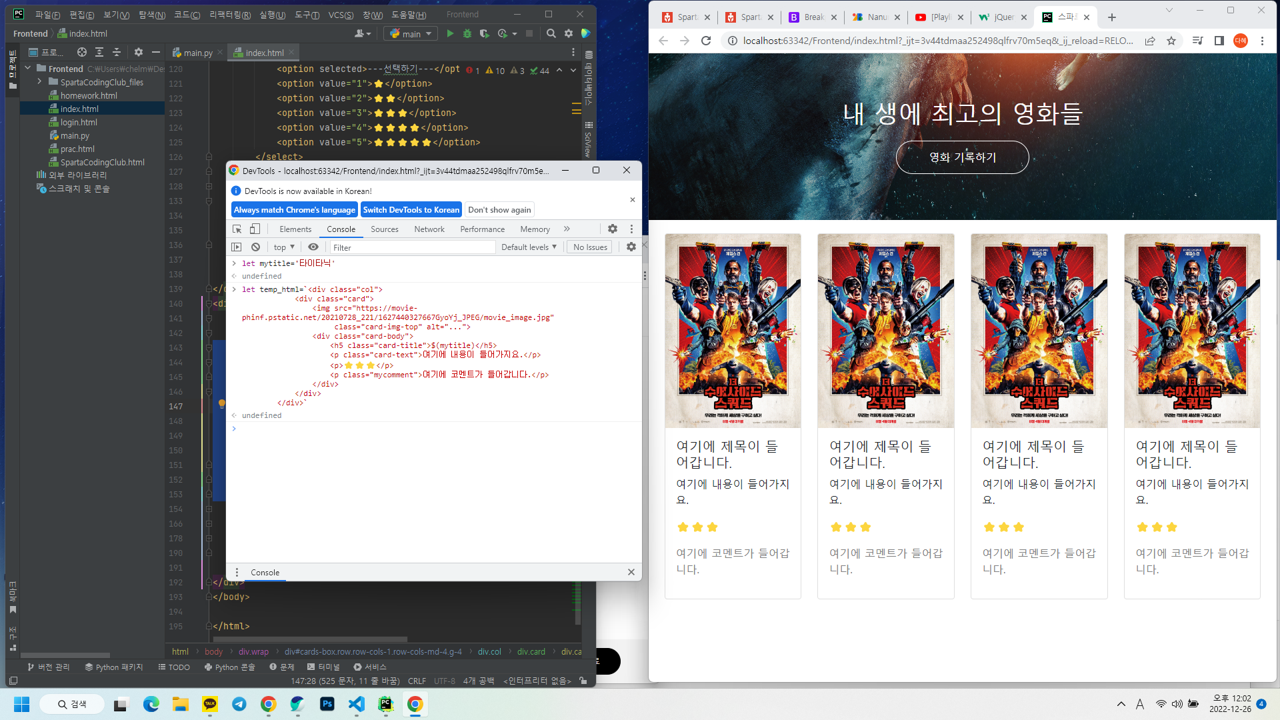Image resolution: width=1280 pixels, height=720 pixels.
Task: Click the green Debug bug icon in PyCharm
Action: (467, 34)
